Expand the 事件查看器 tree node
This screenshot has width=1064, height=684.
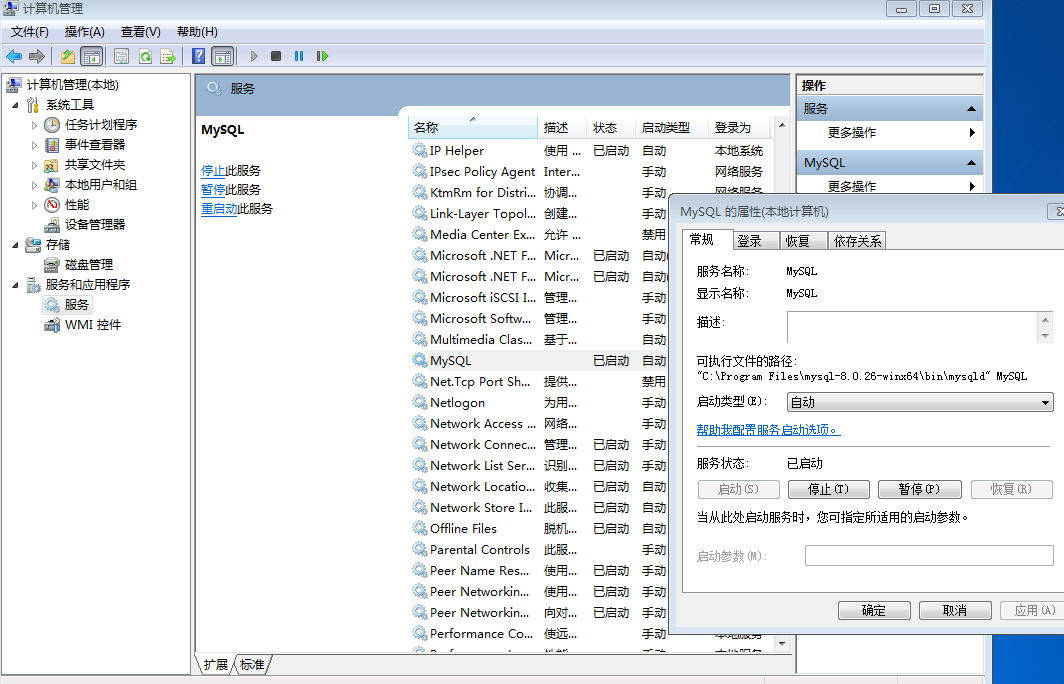point(34,145)
